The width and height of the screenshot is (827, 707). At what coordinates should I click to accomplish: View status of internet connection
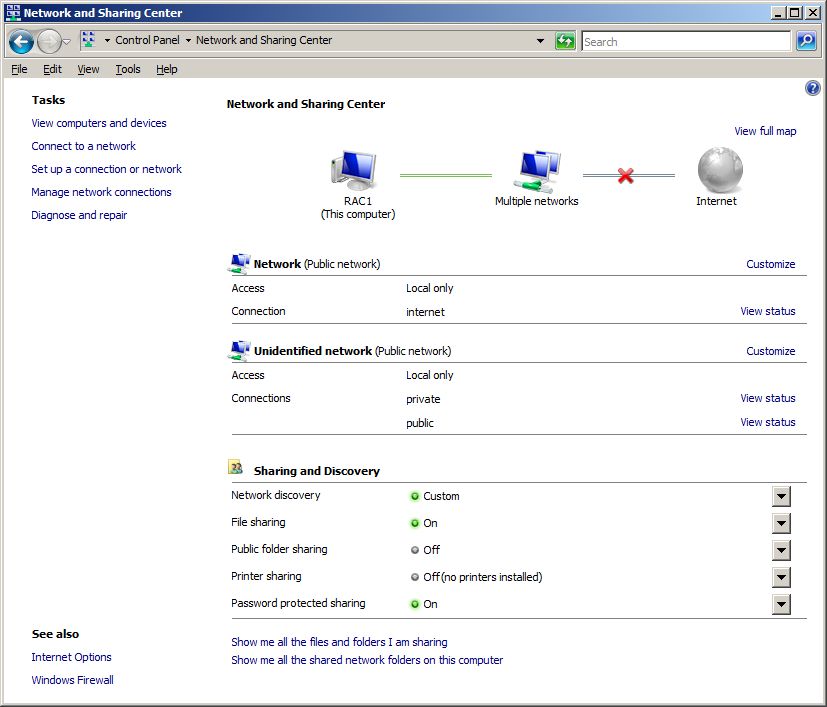(x=767, y=311)
